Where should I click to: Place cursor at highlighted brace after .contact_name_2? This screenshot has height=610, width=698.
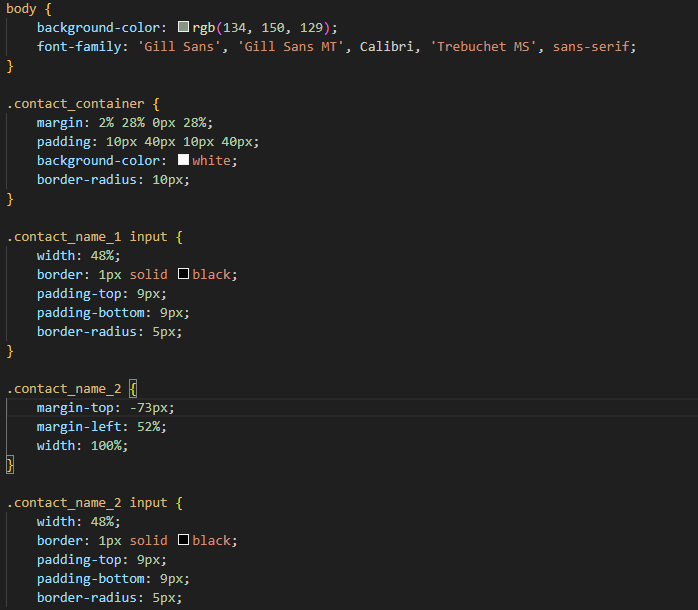(x=133, y=389)
